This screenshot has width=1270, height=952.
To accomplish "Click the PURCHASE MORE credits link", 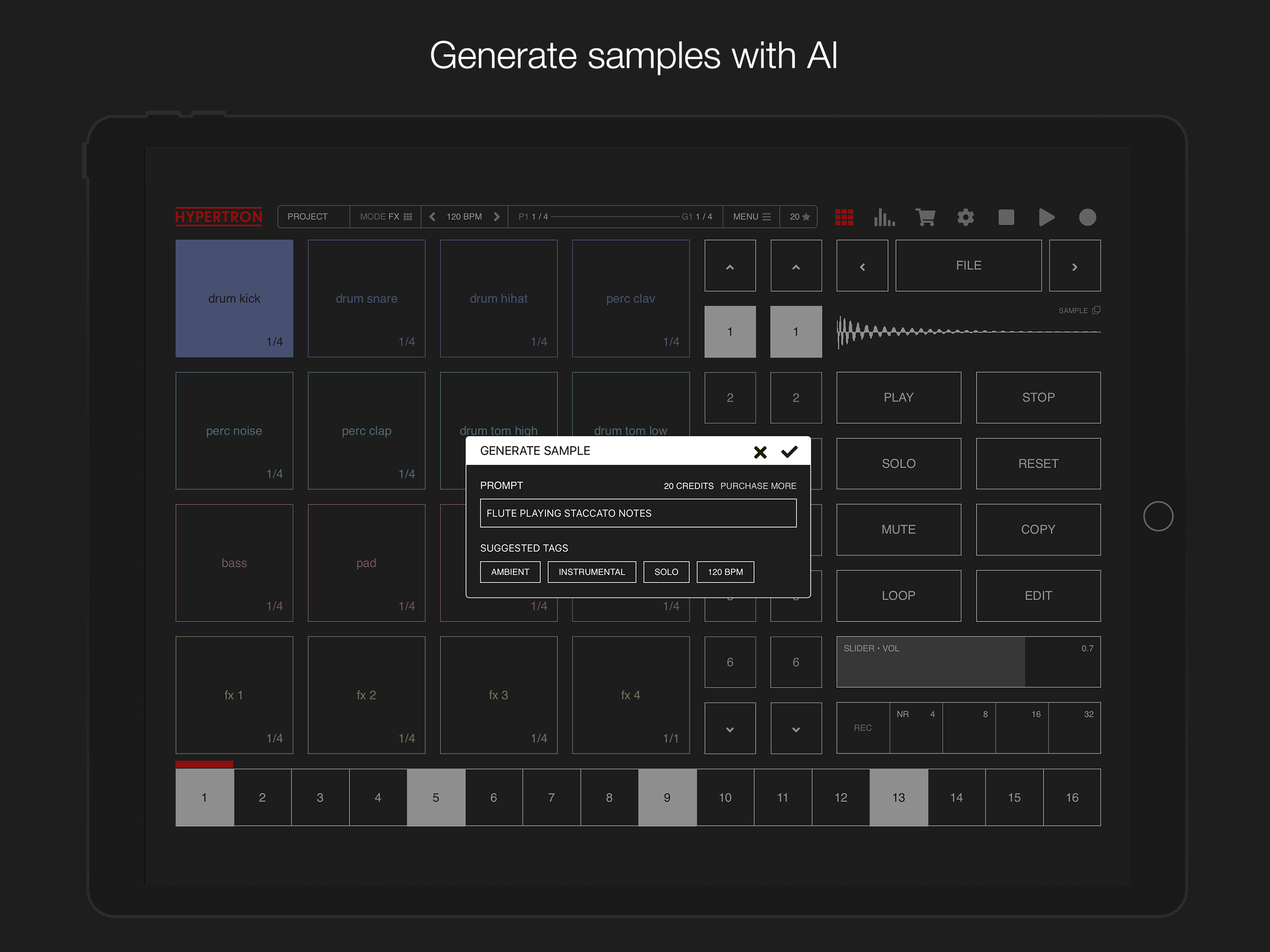I will pos(758,485).
